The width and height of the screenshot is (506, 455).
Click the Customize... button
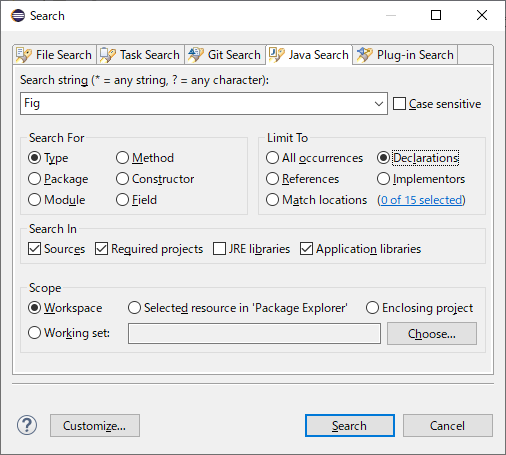(95, 426)
